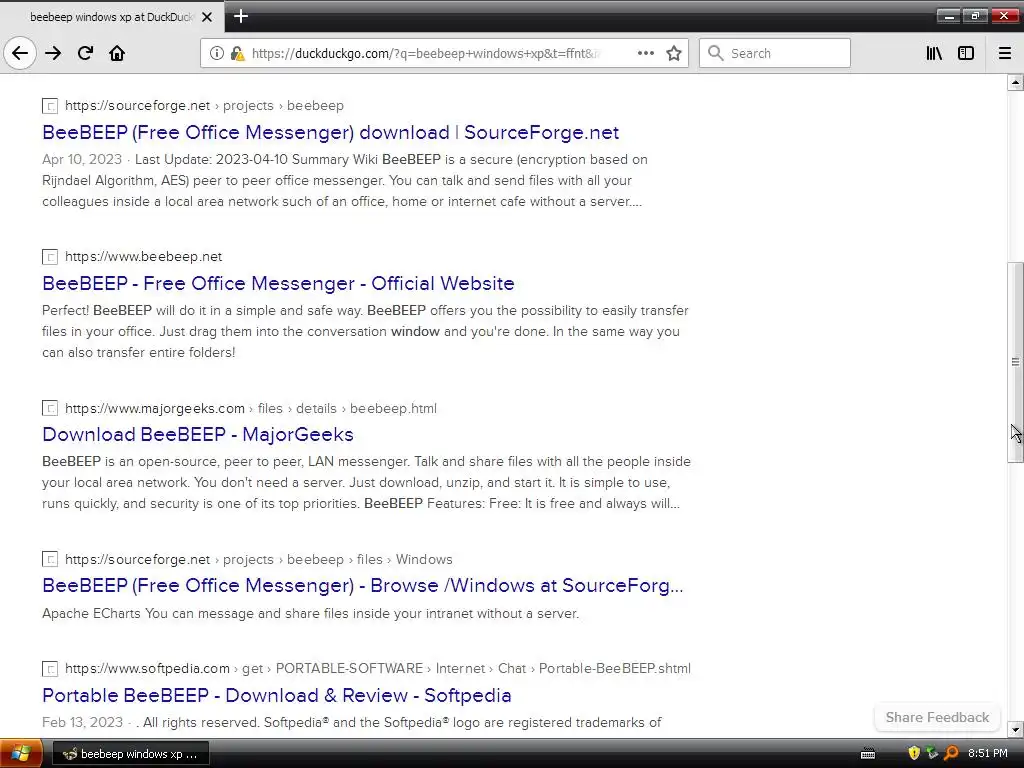Show site information icon in address bar
Viewport: 1024px width, 768px height.
click(x=217, y=53)
